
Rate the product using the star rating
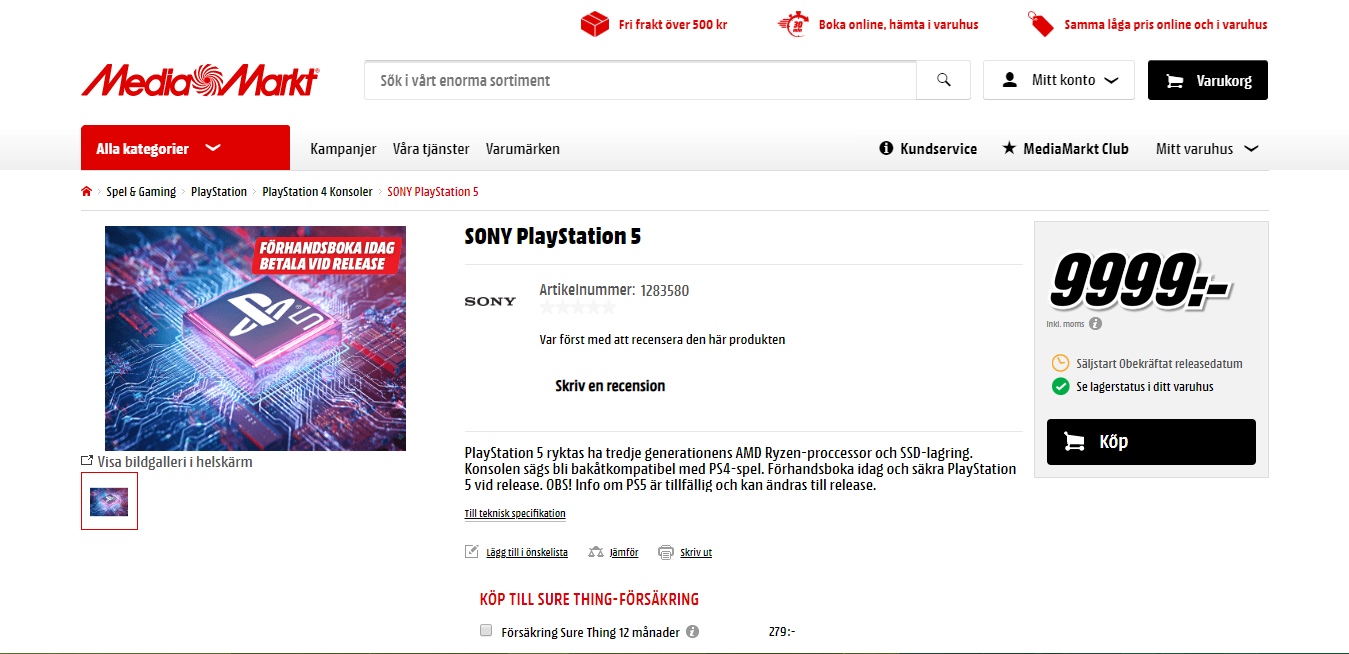click(x=578, y=308)
